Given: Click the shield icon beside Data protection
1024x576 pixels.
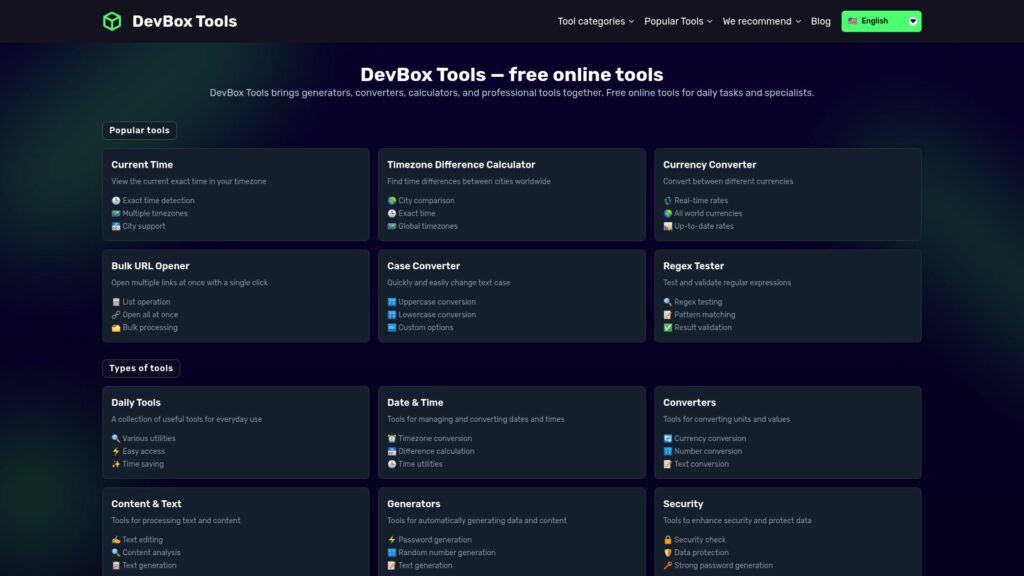Looking at the screenshot, I should pyautogui.click(x=668, y=552).
